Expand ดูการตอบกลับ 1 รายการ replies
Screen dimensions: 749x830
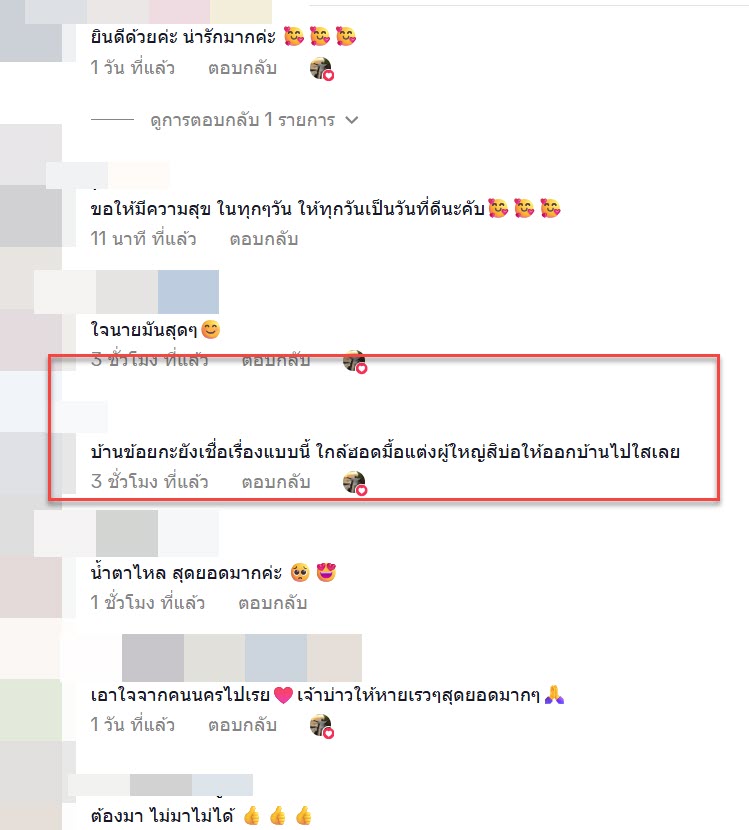click(x=242, y=120)
